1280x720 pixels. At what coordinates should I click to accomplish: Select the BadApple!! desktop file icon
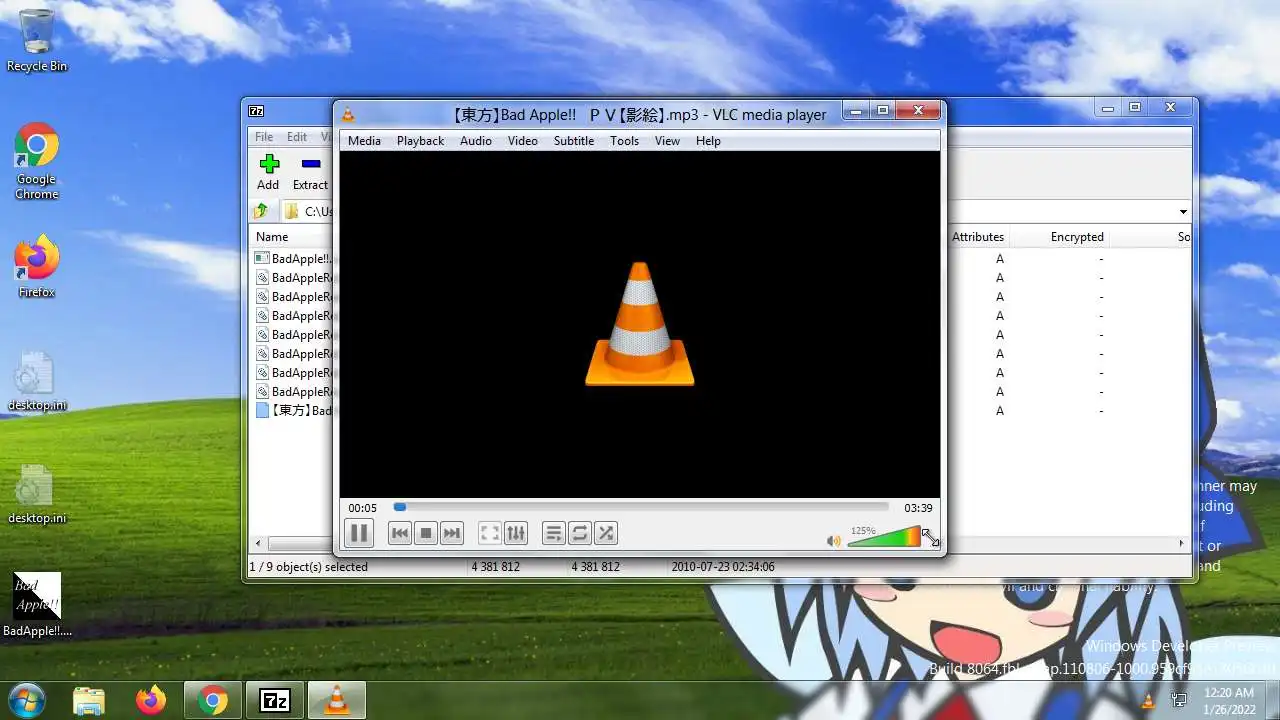pos(37,604)
